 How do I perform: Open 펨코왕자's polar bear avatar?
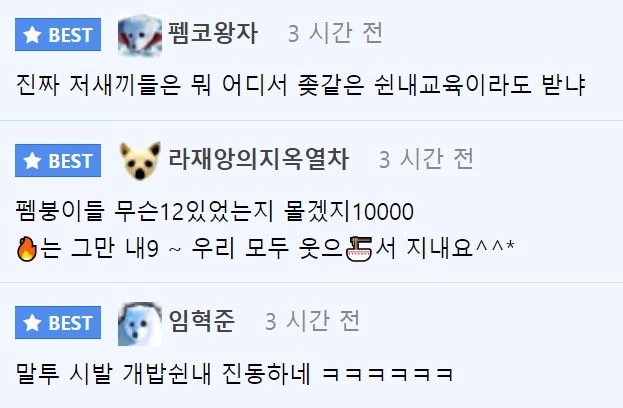[140, 35]
